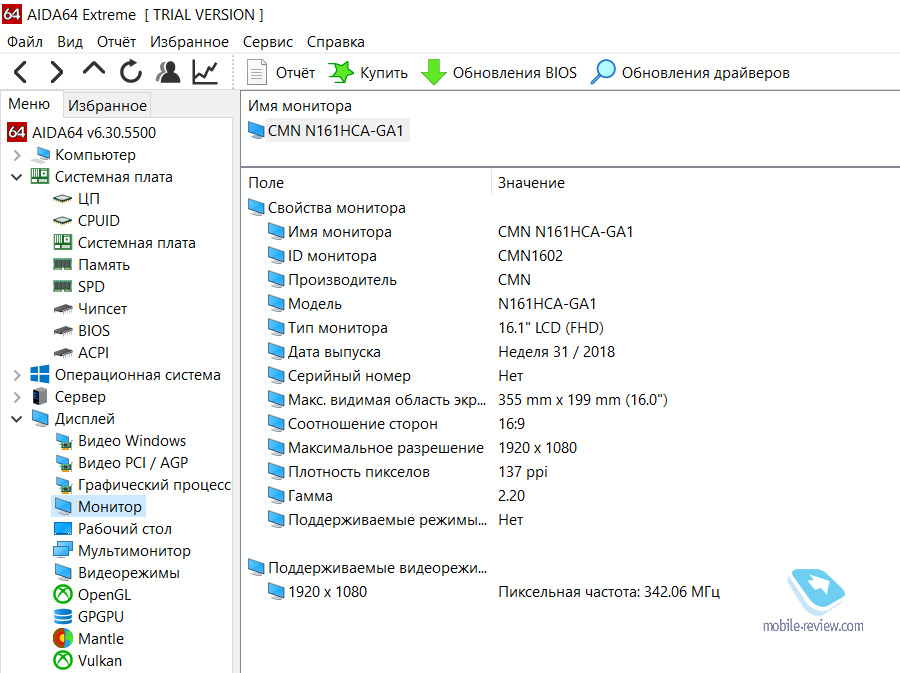Screen dimensions: 900x673
Task: Go back with the left arrow icon
Action: tap(21, 72)
